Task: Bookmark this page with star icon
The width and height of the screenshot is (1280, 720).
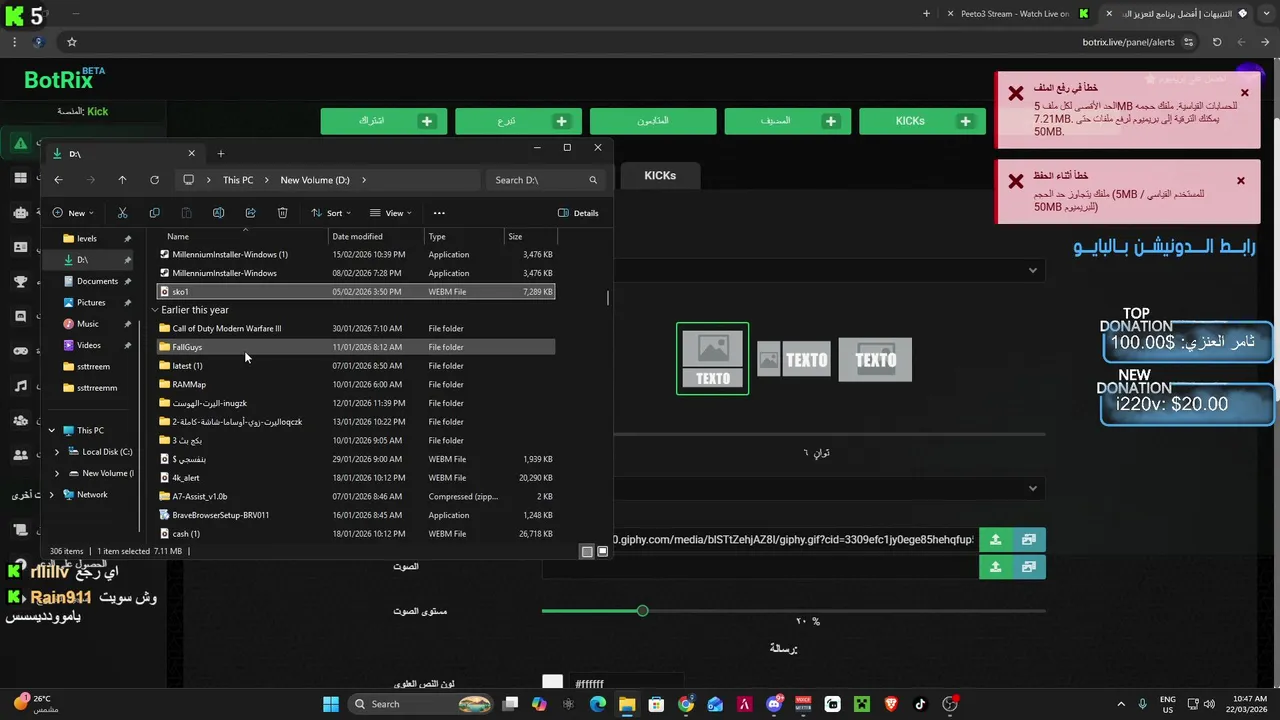Action: 72,42
